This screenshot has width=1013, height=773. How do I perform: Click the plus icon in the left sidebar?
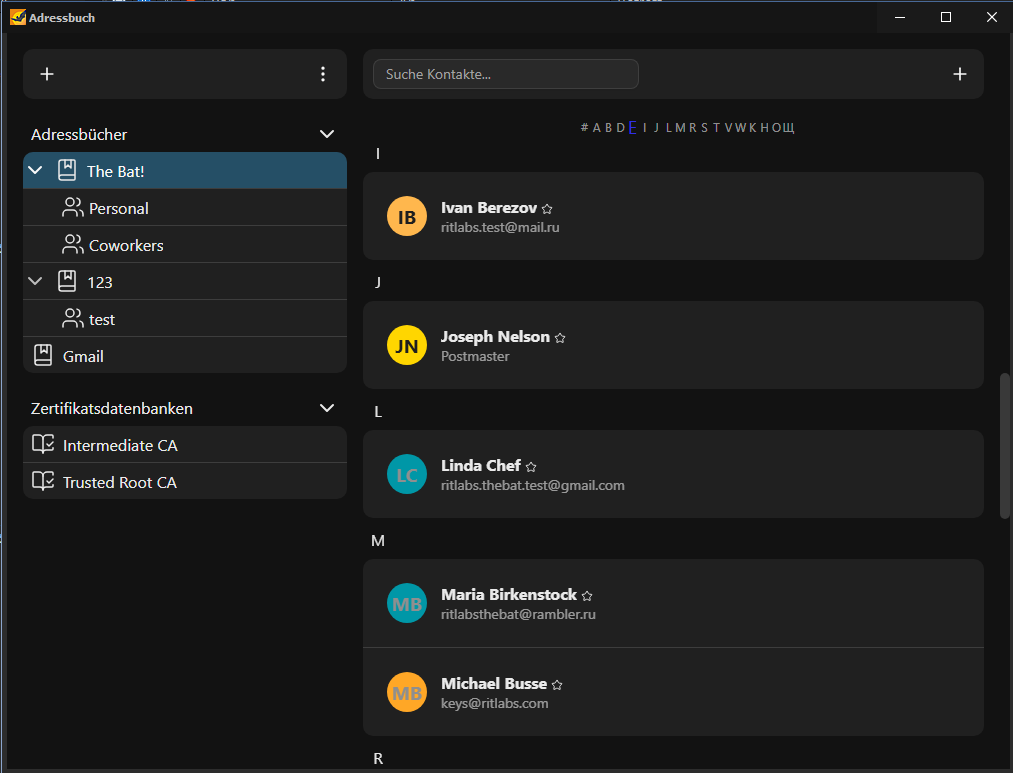tap(47, 74)
